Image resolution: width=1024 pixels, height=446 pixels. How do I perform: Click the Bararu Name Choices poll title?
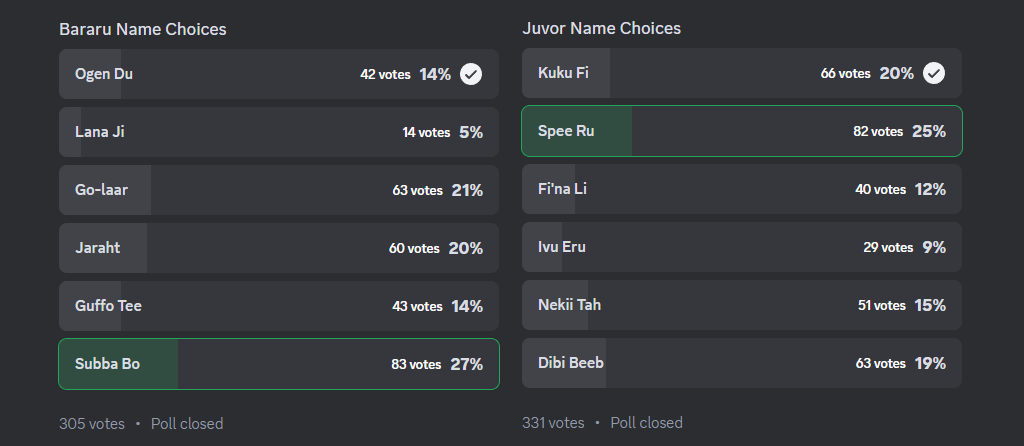coord(143,29)
